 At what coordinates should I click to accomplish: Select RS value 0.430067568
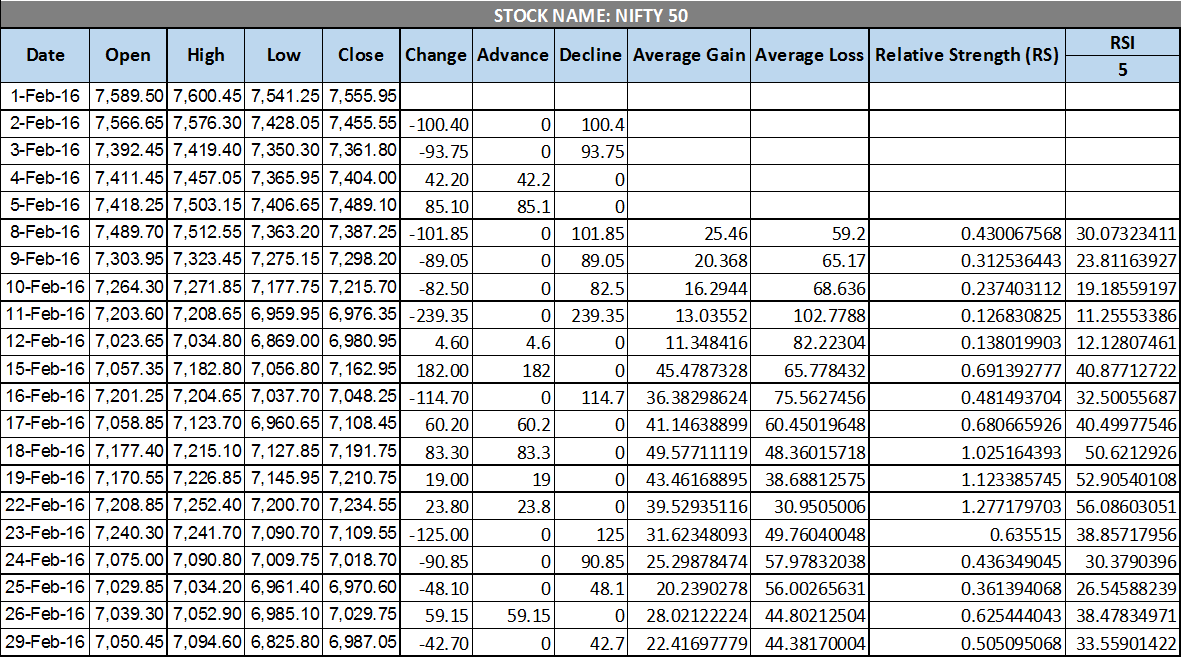tap(967, 233)
